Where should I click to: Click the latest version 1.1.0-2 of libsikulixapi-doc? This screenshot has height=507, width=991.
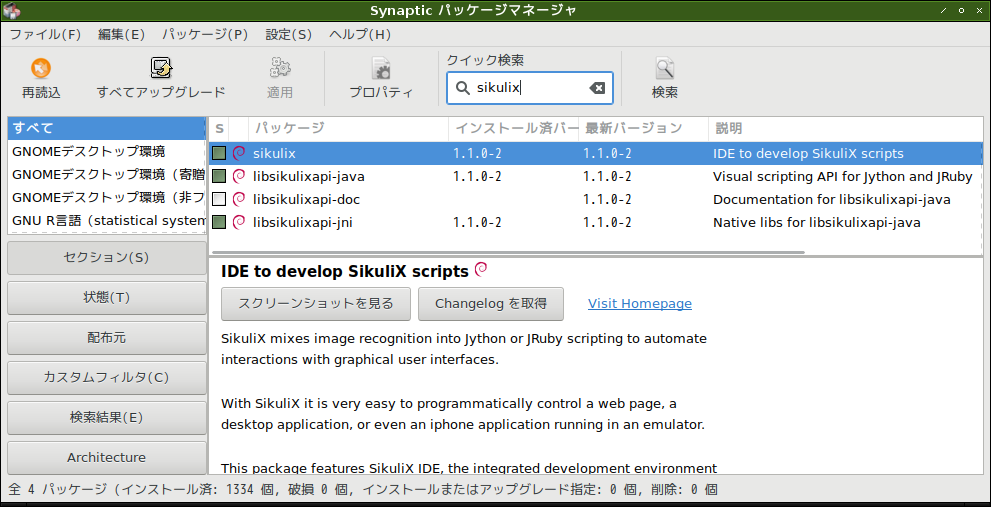pos(607,200)
